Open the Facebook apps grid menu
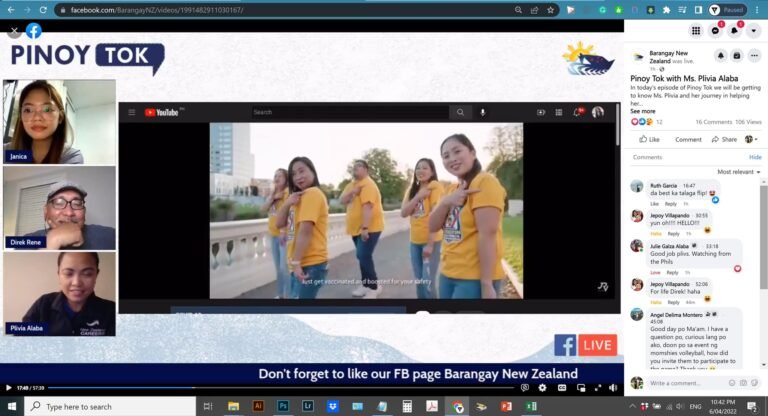 [x=696, y=31]
